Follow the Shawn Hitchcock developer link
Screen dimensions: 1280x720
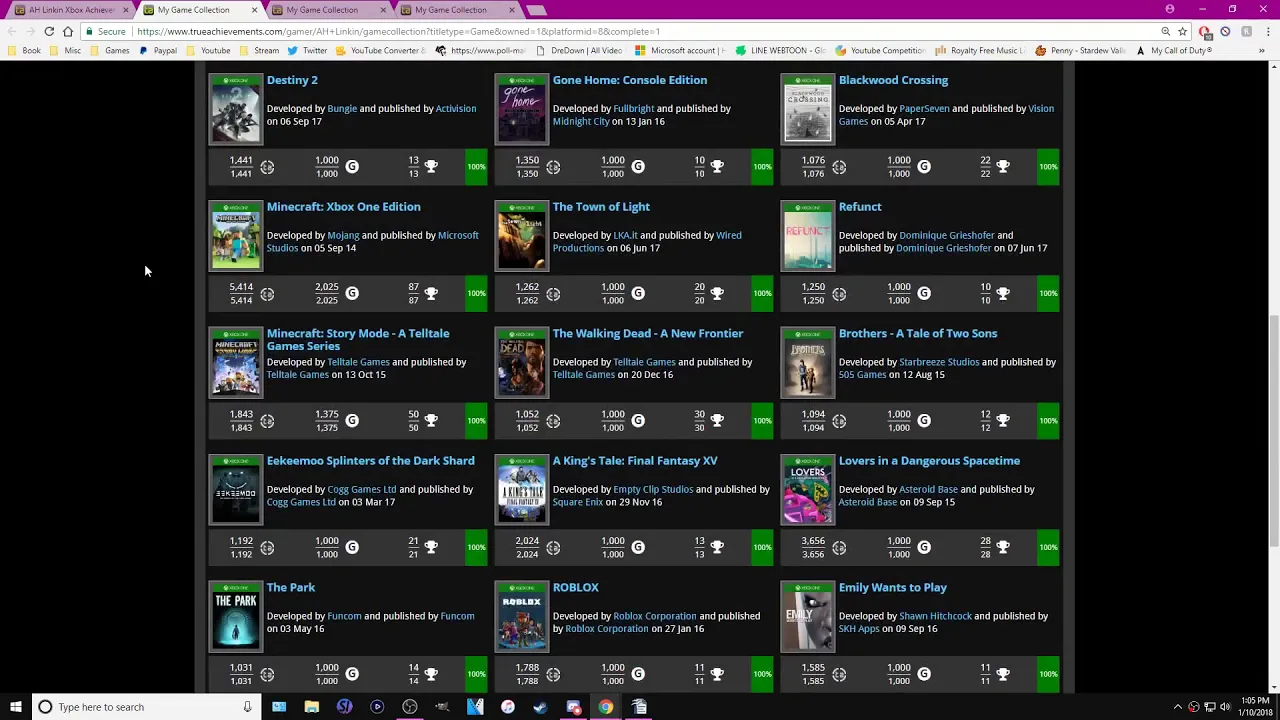[935, 616]
